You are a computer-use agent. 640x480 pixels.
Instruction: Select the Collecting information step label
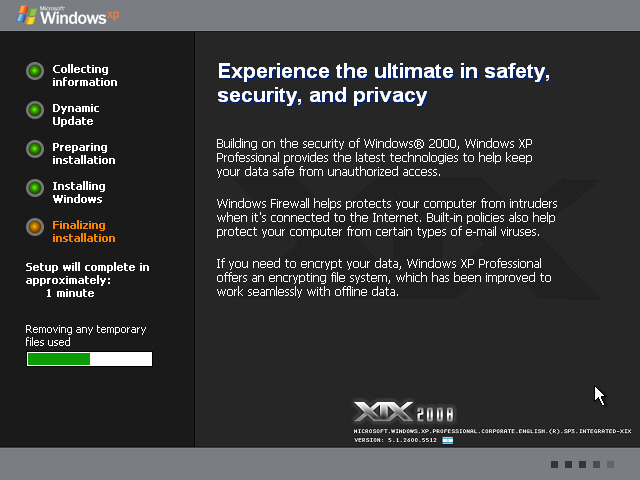(x=79, y=75)
